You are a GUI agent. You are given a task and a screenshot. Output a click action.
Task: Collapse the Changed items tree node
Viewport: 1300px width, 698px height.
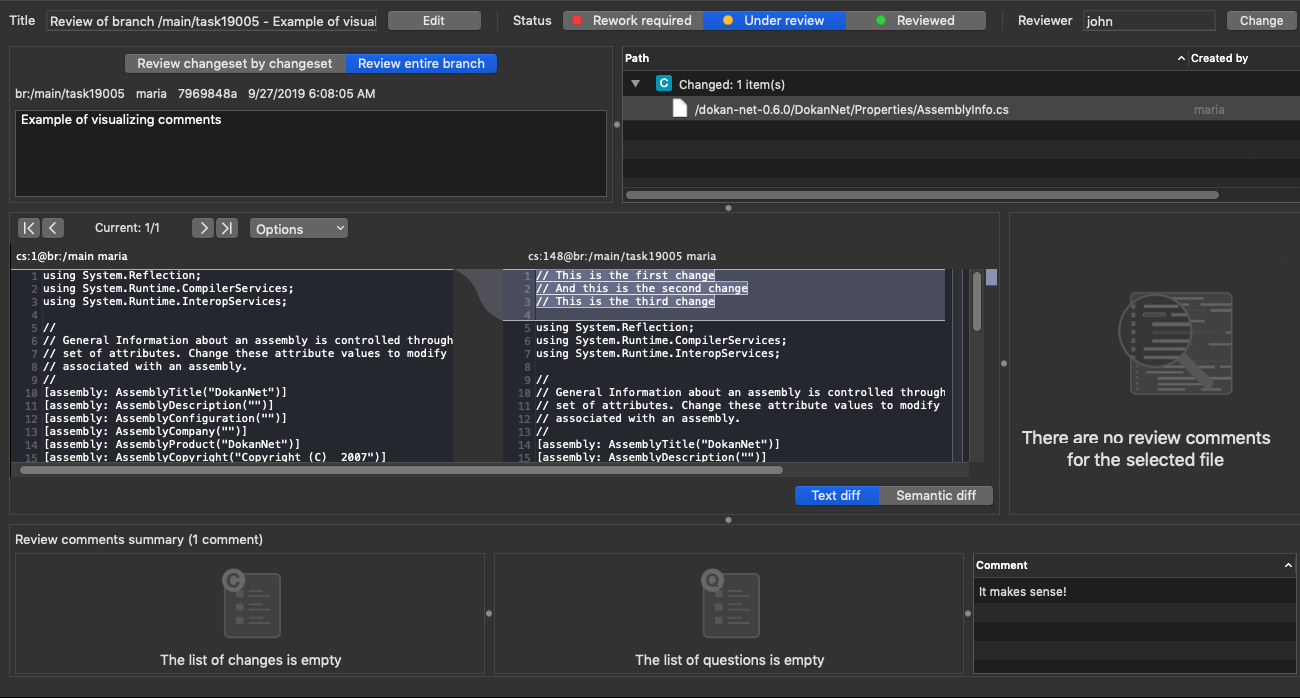tap(636, 84)
